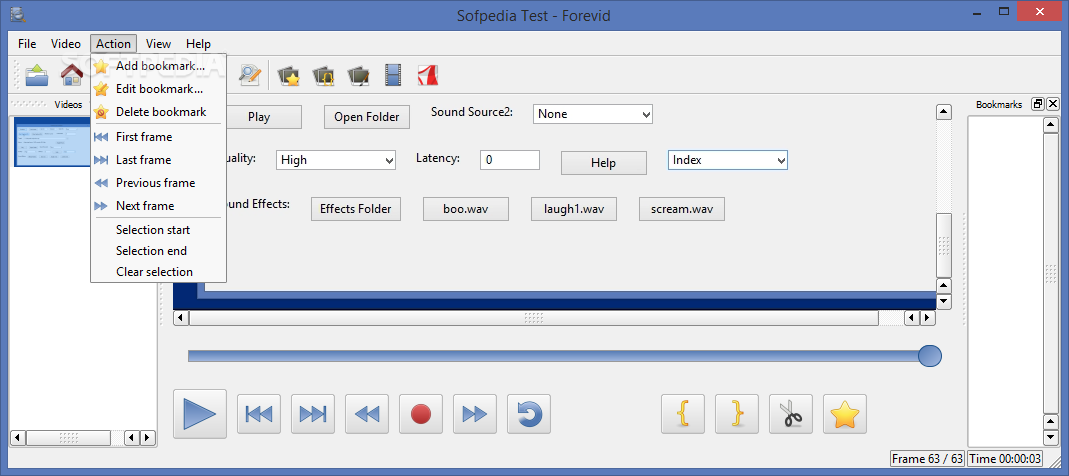The height and width of the screenshot is (476, 1069).
Task: Click the Frame 63 / 63 status field
Action: [x=927, y=459]
